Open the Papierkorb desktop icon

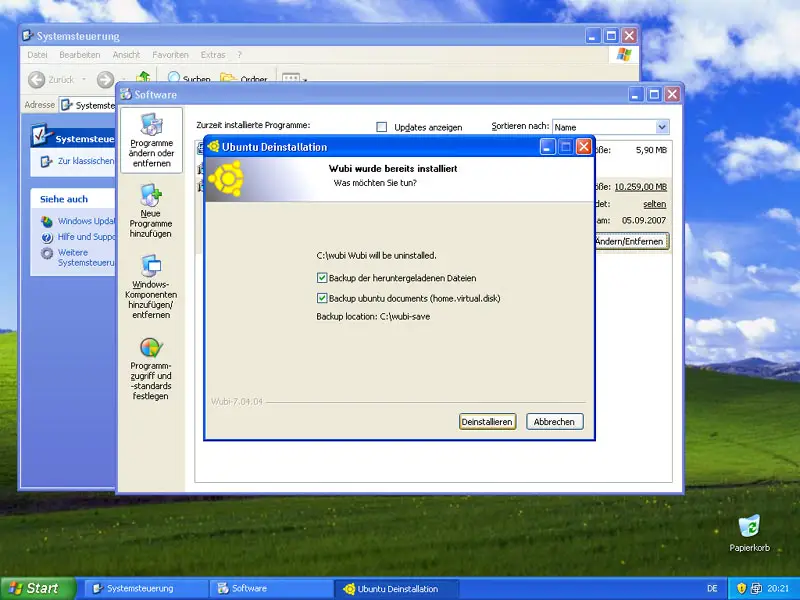[x=749, y=533]
